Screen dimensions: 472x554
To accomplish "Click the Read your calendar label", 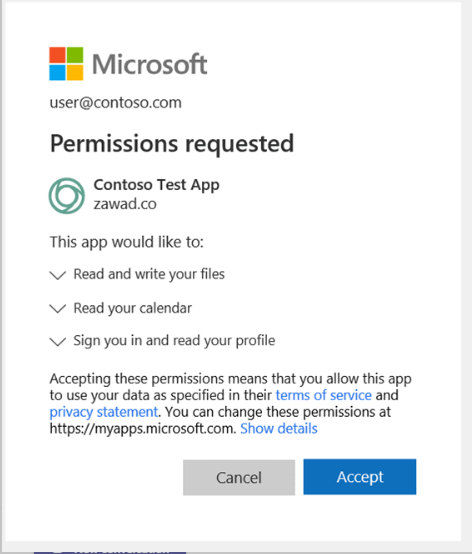I will (x=132, y=308).
